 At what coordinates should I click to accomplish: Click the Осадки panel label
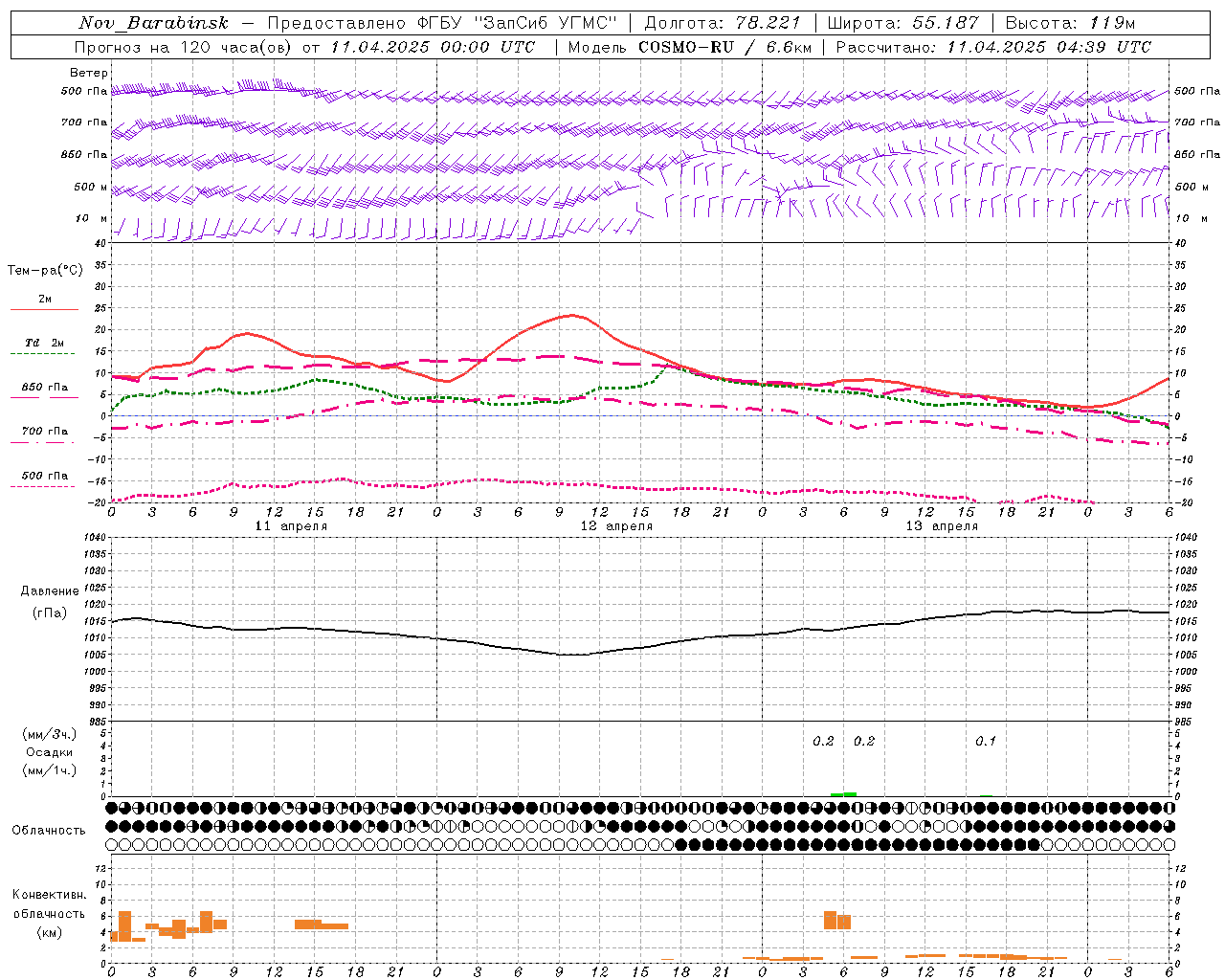tap(50, 752)
